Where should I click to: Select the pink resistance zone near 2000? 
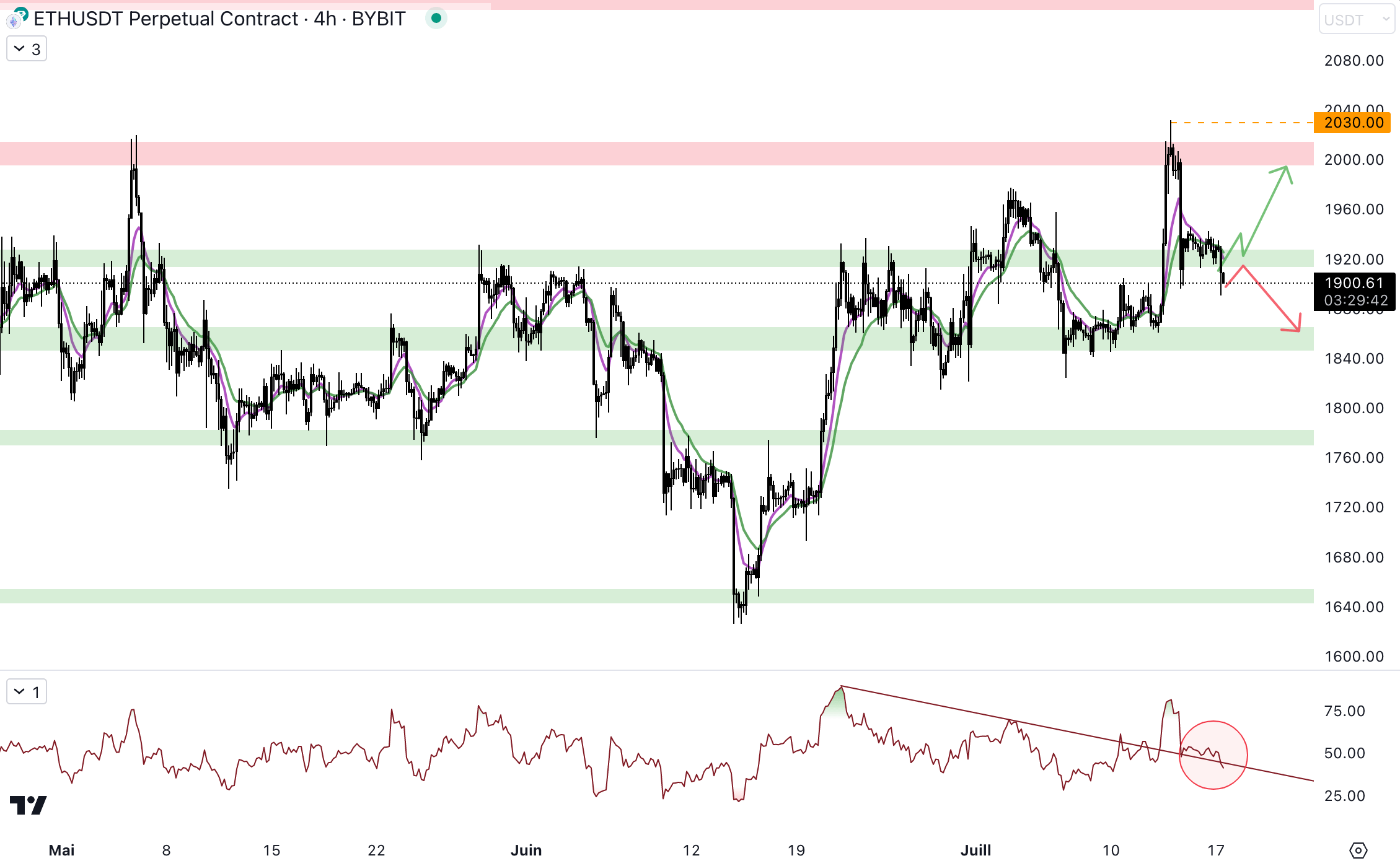point(620,154)
